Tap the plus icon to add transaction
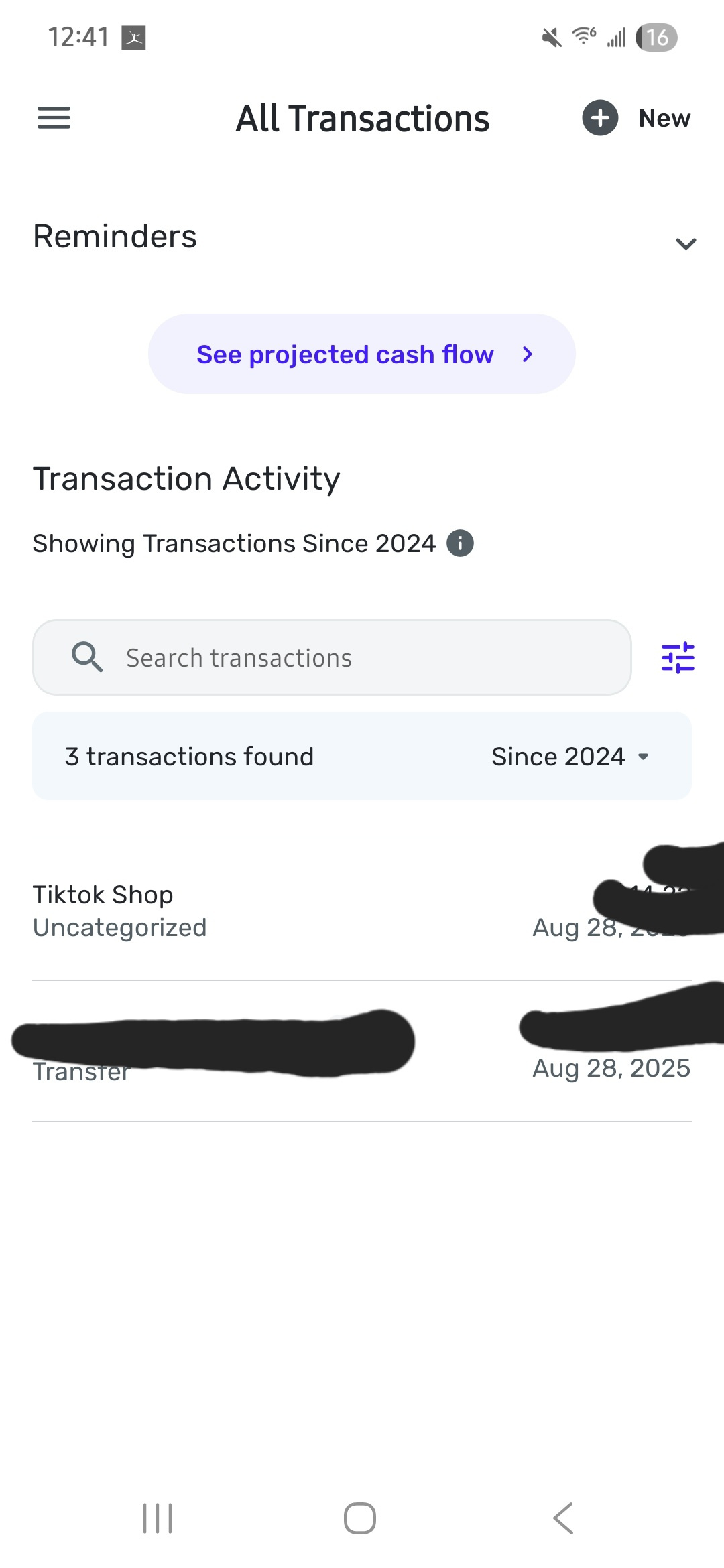The width and height of the screenshot is (724, 1568). 600,118
